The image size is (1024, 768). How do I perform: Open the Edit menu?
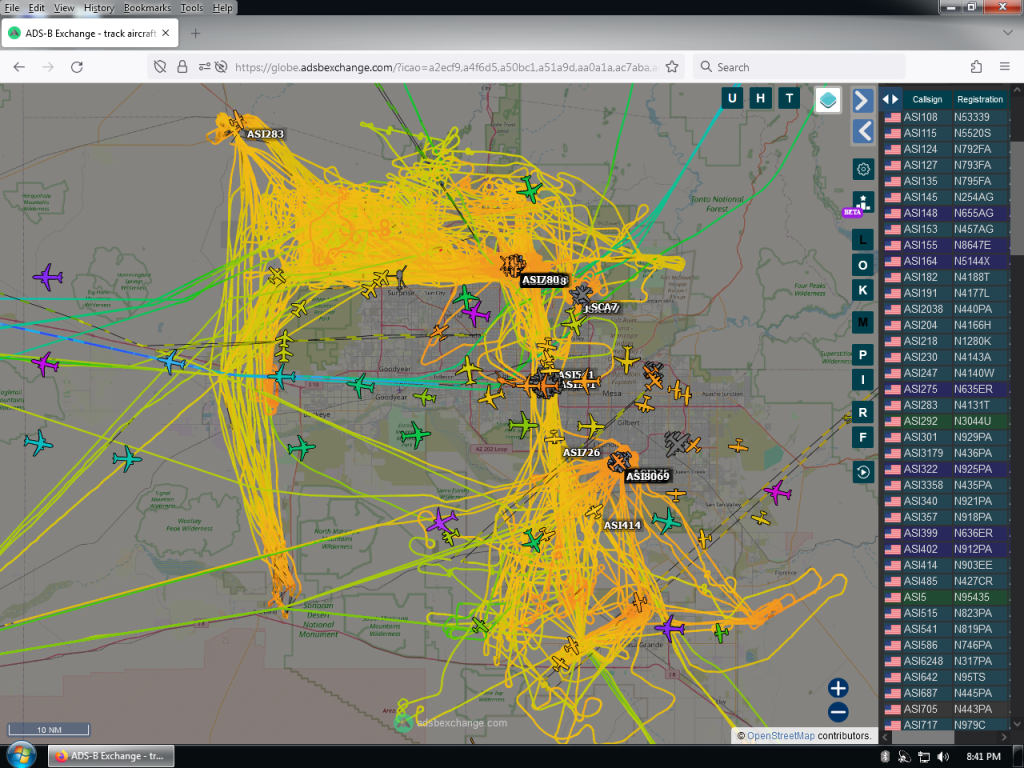[37, 8]
